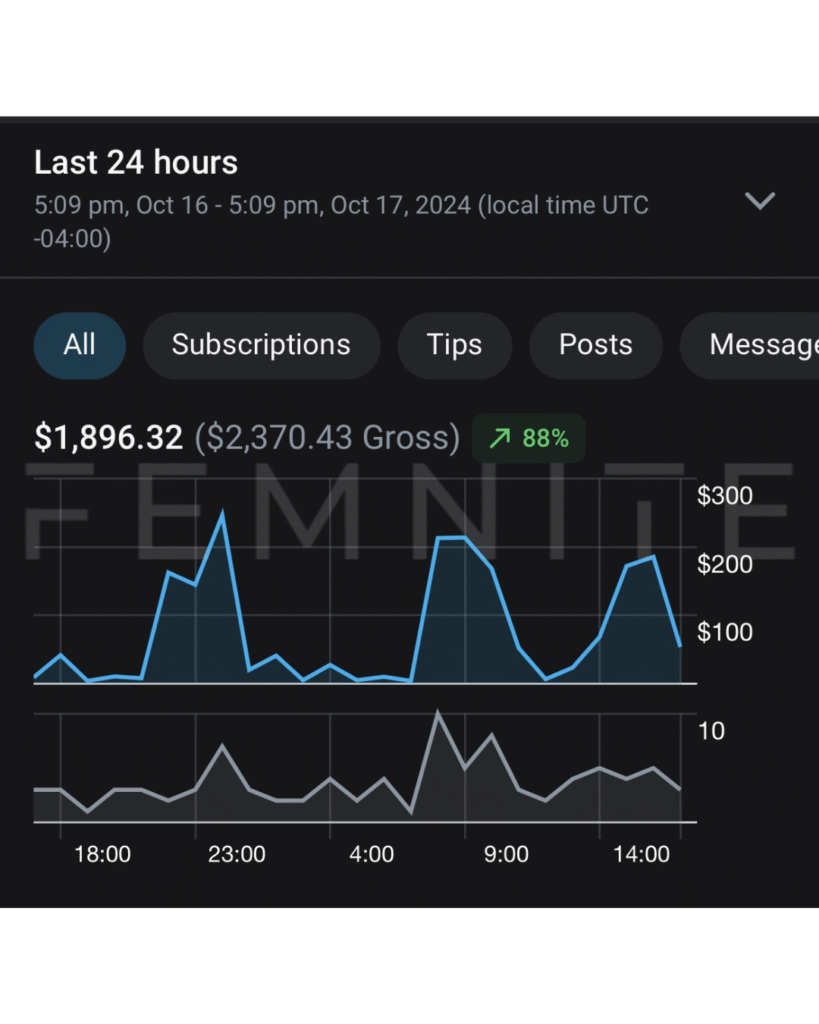Show only Tips earnings
The height and width of the screenshot is (1024, 819).
454,345
